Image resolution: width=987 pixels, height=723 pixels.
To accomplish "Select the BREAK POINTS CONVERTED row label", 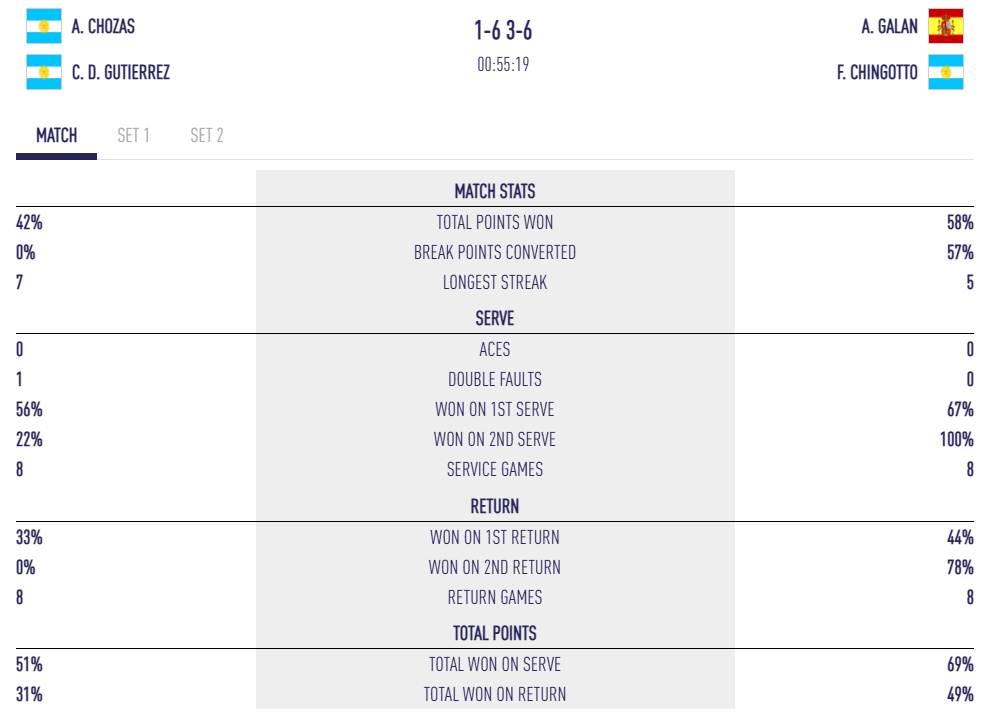I will coord(495,252).
